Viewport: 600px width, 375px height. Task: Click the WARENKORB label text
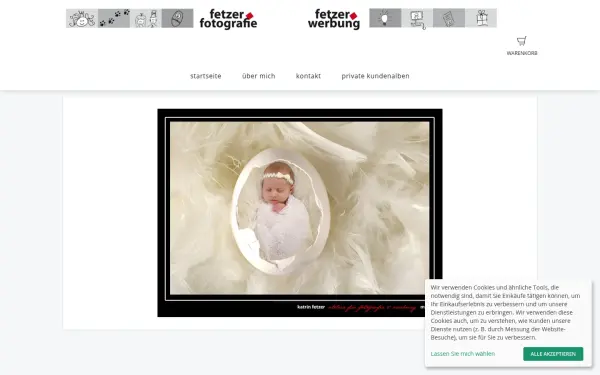coord(522,53)
